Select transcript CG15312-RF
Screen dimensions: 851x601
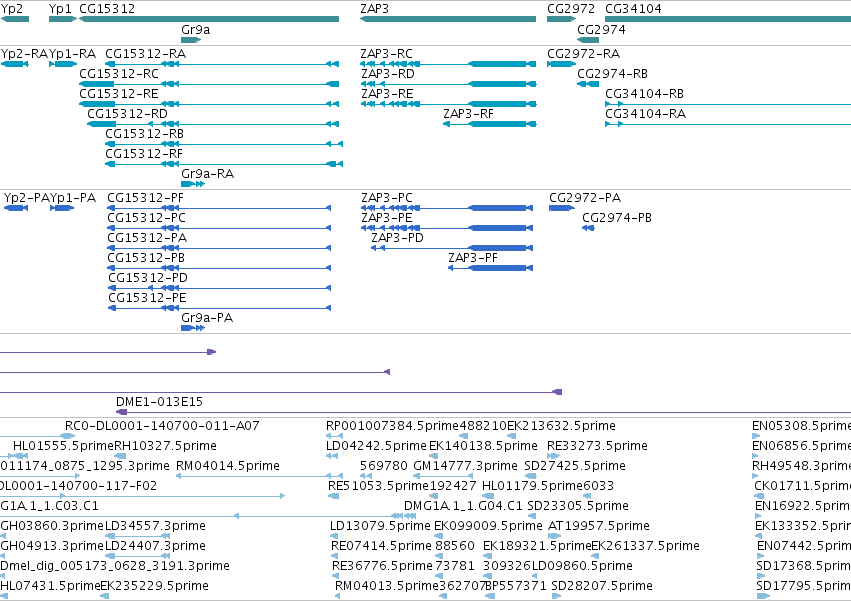point(224,165)
